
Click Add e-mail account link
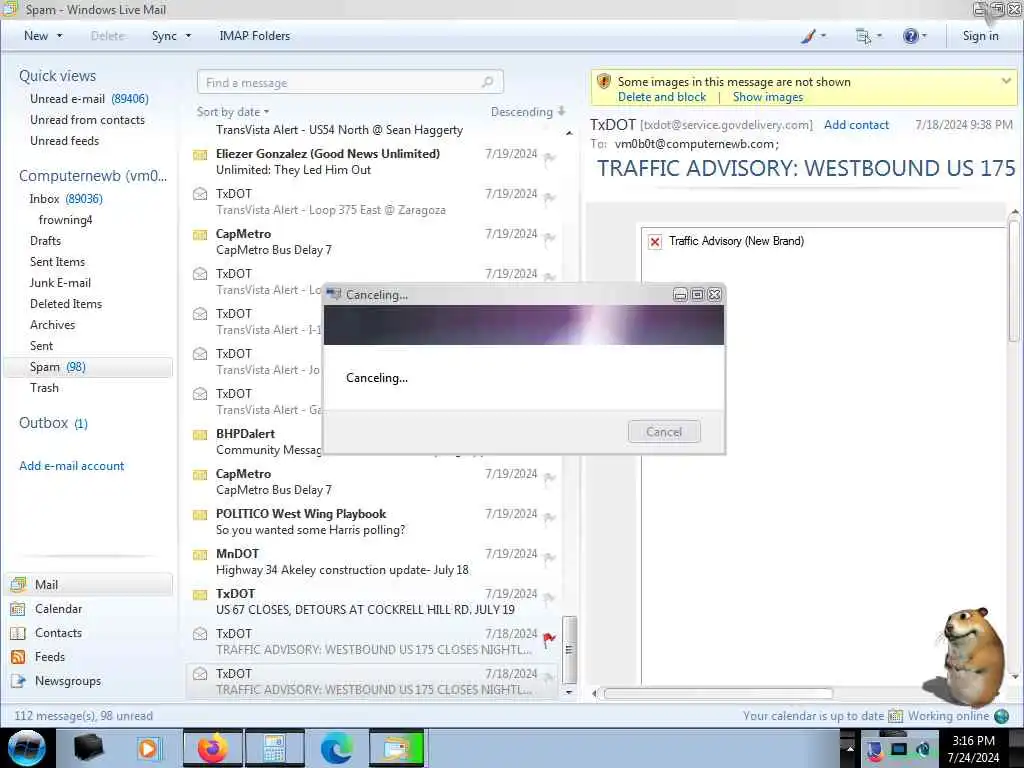pyautogui.click(x=71, y=466)
